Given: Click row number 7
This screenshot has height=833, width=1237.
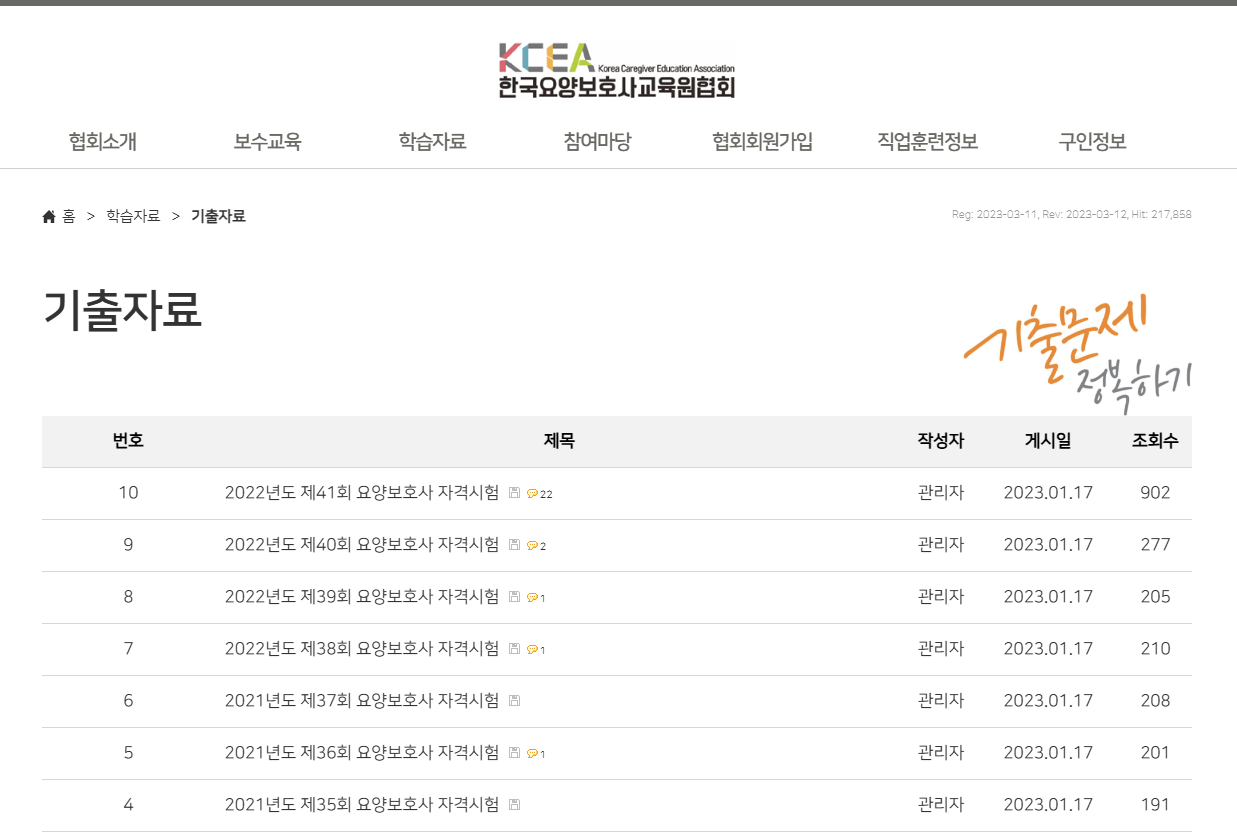Looking at the screenshot, I should click(128, 648).
